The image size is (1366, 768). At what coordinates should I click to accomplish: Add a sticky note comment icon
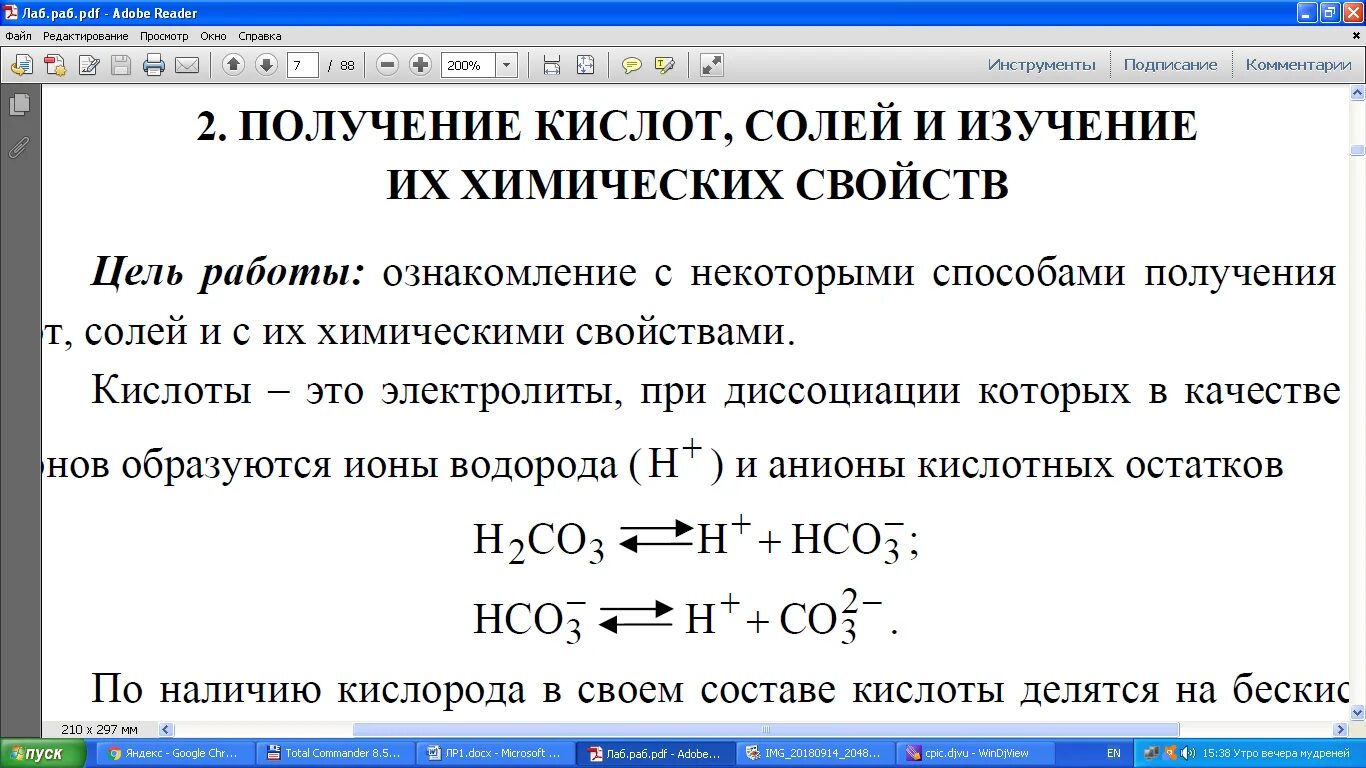click(632, 66)
